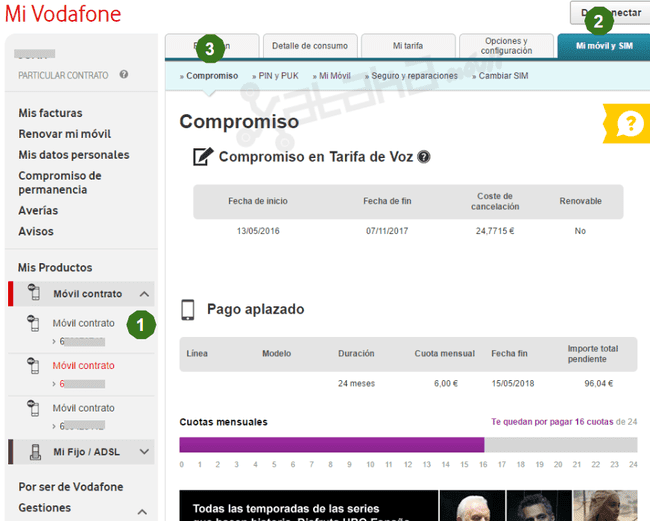650x521 pixels.
Task: Click the cancellation cost 24,7715 €
Action: pos(495,231)
